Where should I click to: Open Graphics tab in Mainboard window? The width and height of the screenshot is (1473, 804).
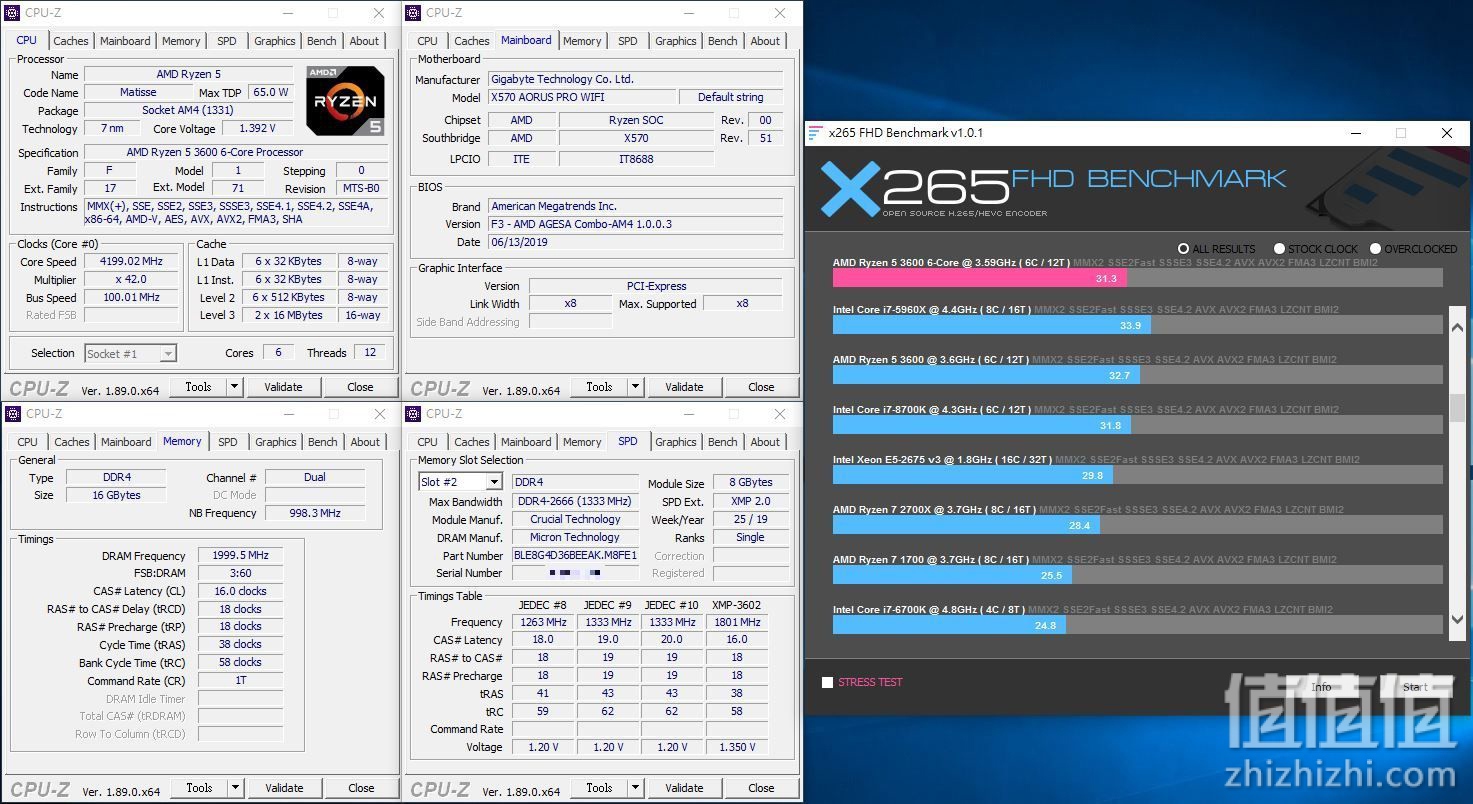676,41
